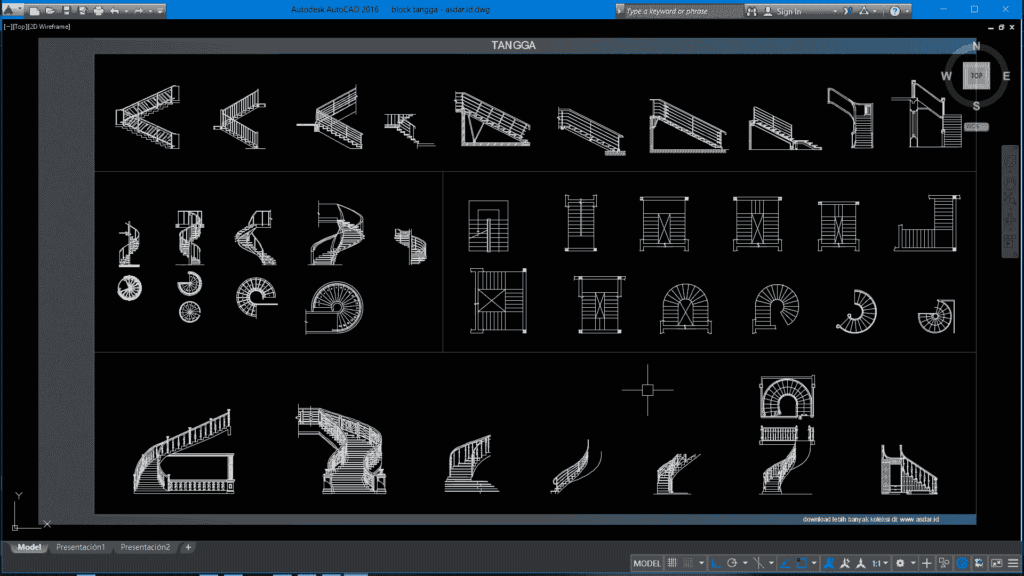Screen dimensions: 1024x576
Task: Click the New drawing icon
Action: (34, 11)
